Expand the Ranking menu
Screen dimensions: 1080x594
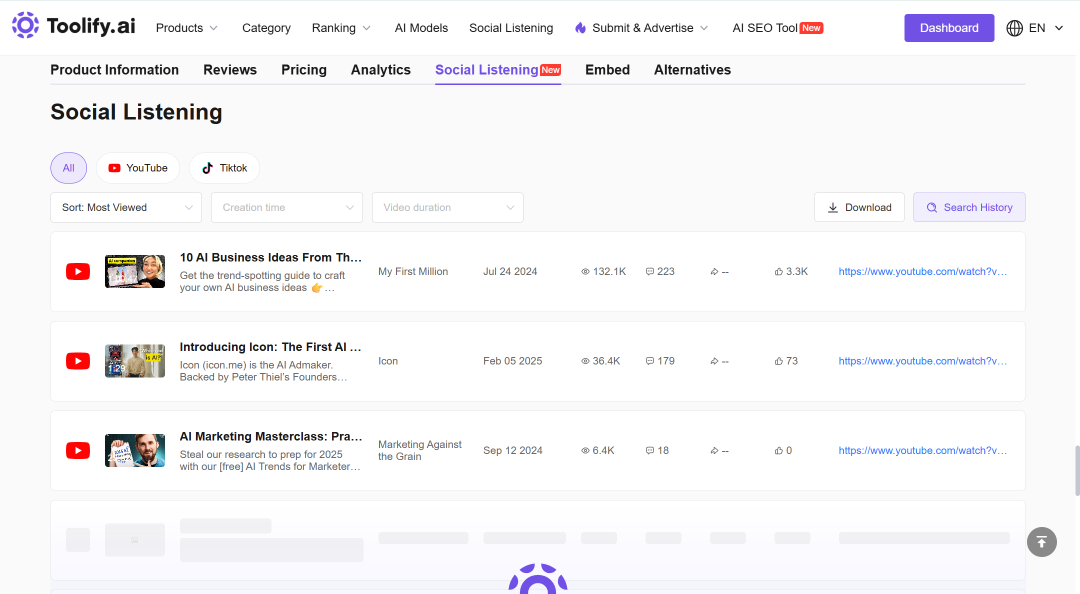tap(341, 28)
